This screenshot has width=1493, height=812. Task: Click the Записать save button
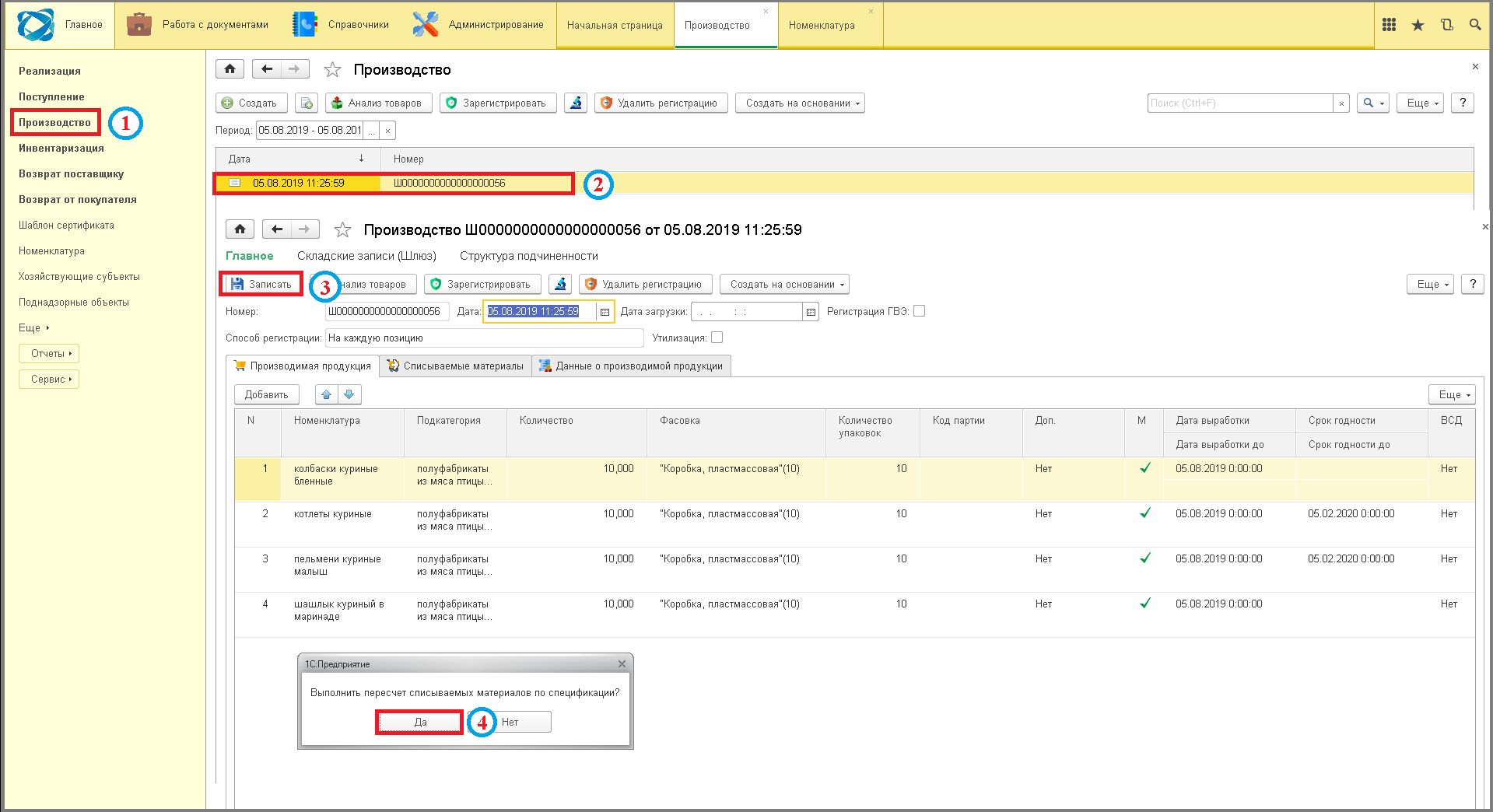[261, 284]
